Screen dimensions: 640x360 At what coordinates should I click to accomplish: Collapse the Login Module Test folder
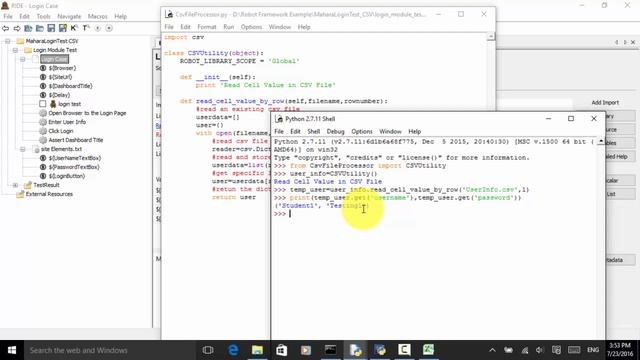15,50
